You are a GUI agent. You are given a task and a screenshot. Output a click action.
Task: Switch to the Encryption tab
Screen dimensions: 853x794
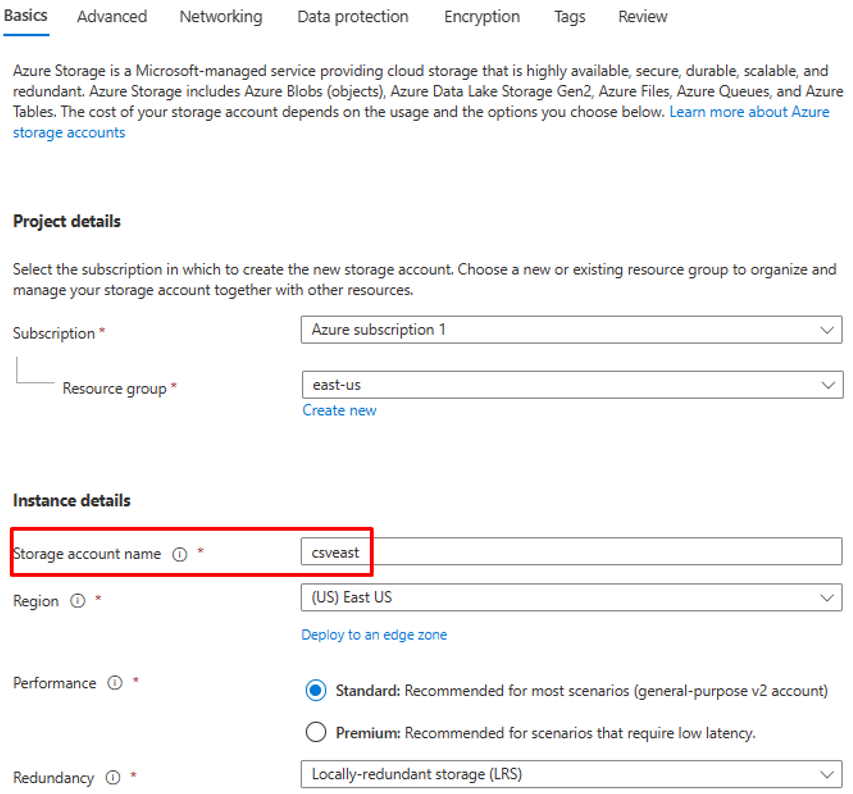tap(482, 17)
